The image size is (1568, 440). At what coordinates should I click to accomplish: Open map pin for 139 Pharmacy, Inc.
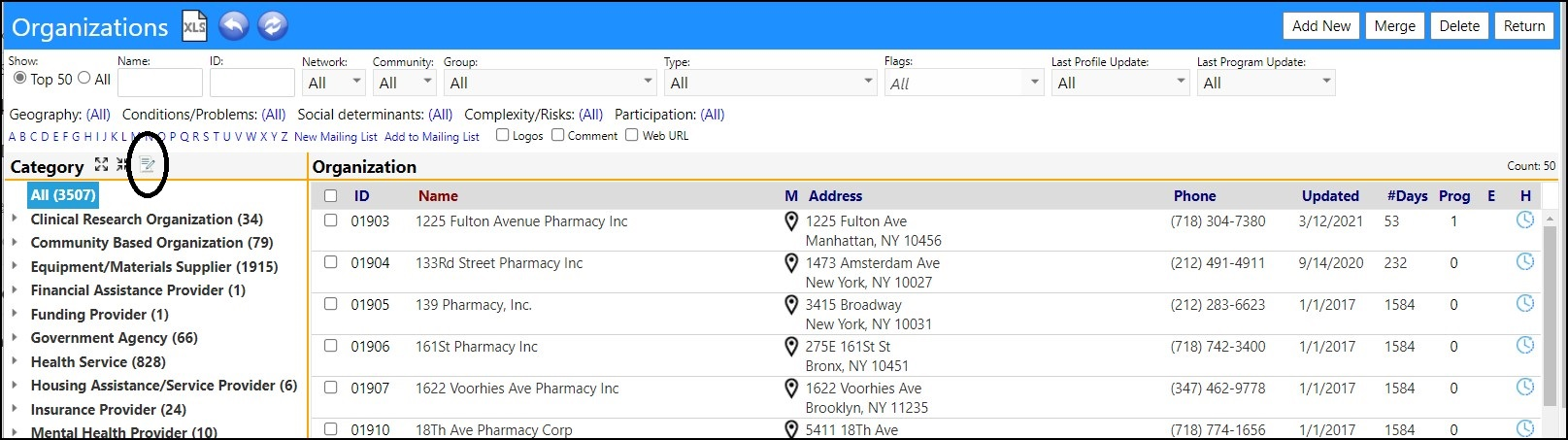click(x=791, y=305)
